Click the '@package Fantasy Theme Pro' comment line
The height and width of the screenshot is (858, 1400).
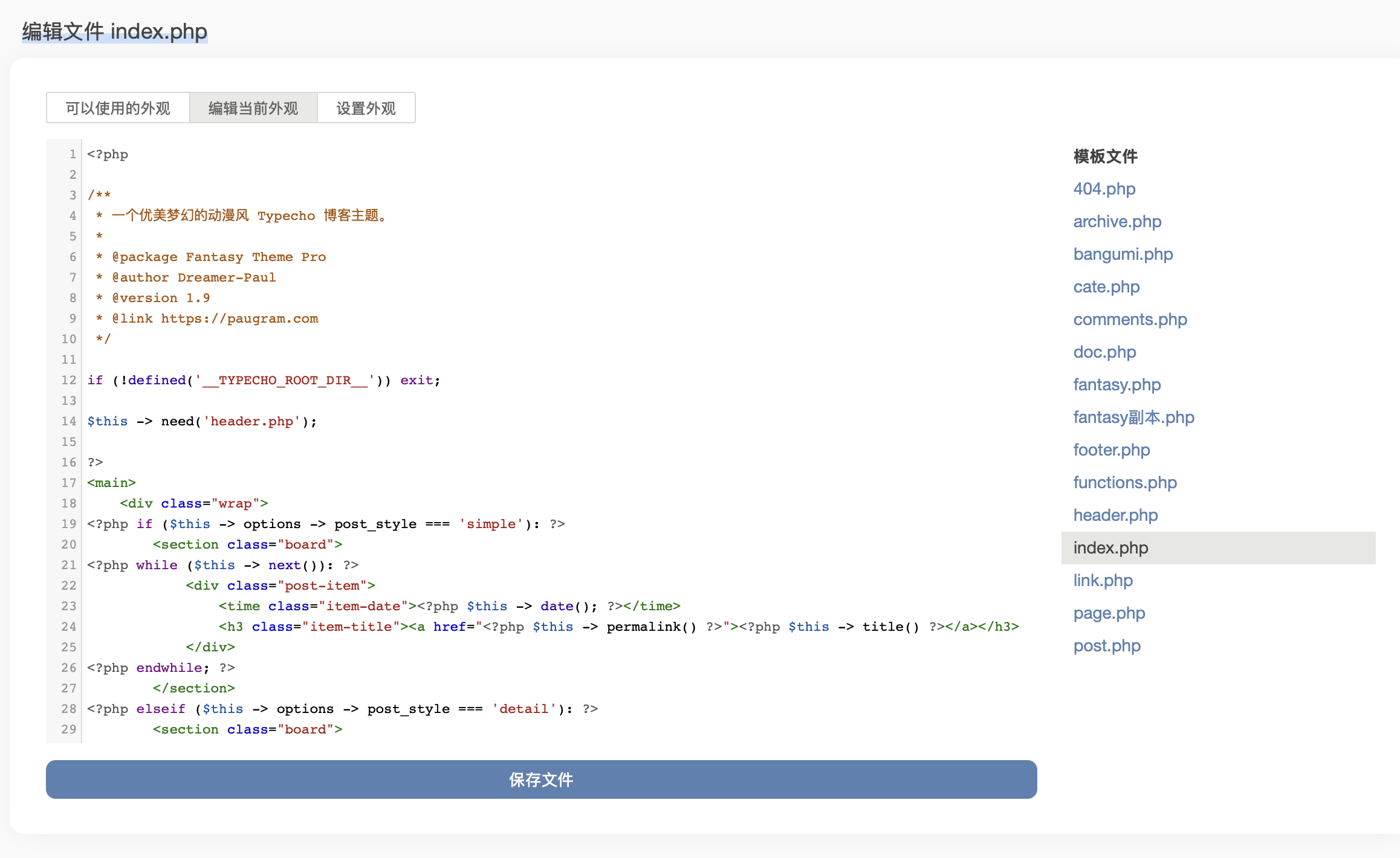pyautogui.click(x=210, y=257)
